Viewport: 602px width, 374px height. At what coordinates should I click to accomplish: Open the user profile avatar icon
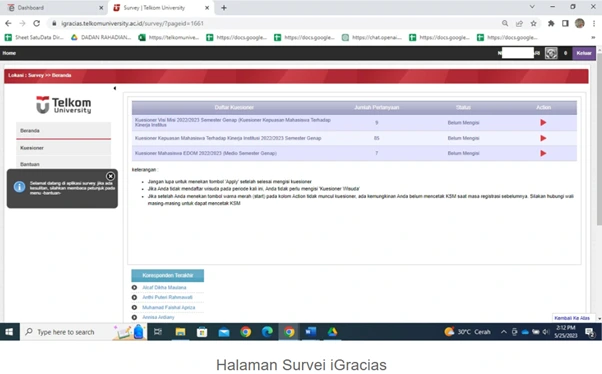click(x=551, y=53)
